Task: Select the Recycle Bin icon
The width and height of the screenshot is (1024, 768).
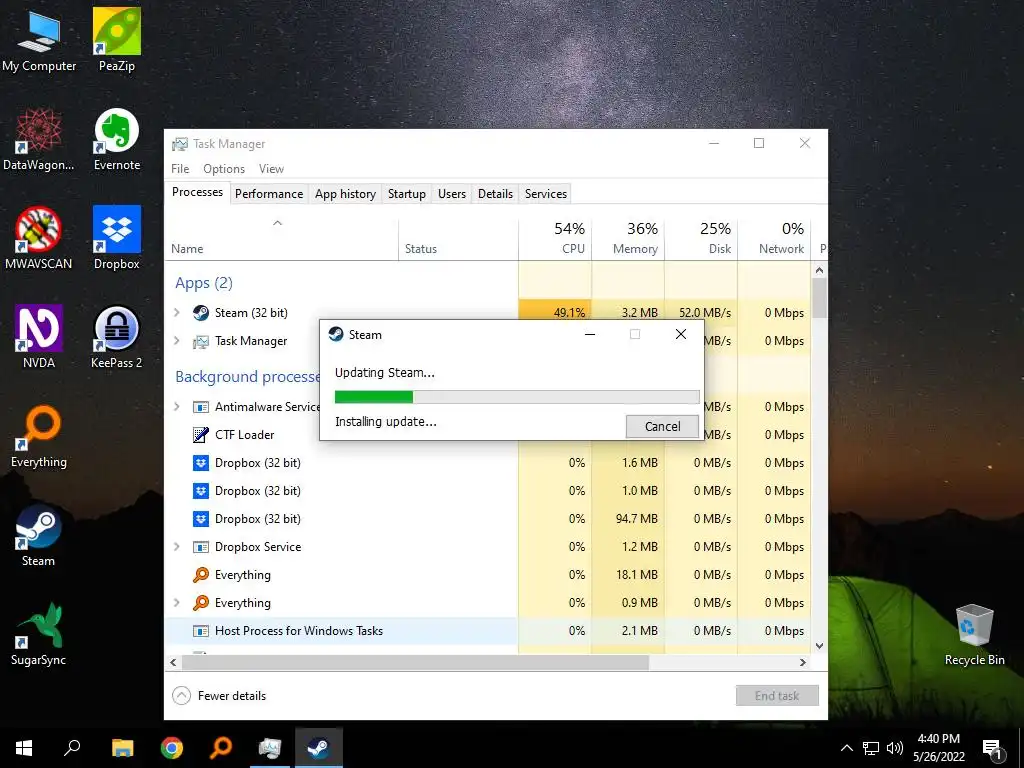Action: click(974, 635)
